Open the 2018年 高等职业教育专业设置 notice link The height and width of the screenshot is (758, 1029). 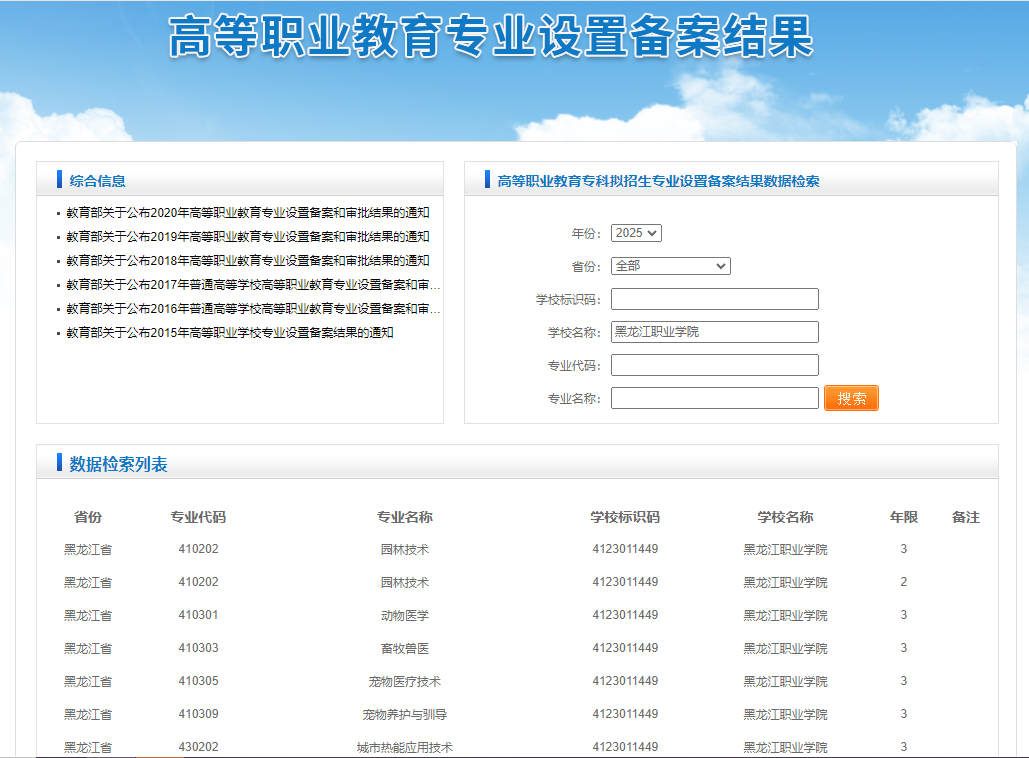[248, 260]
